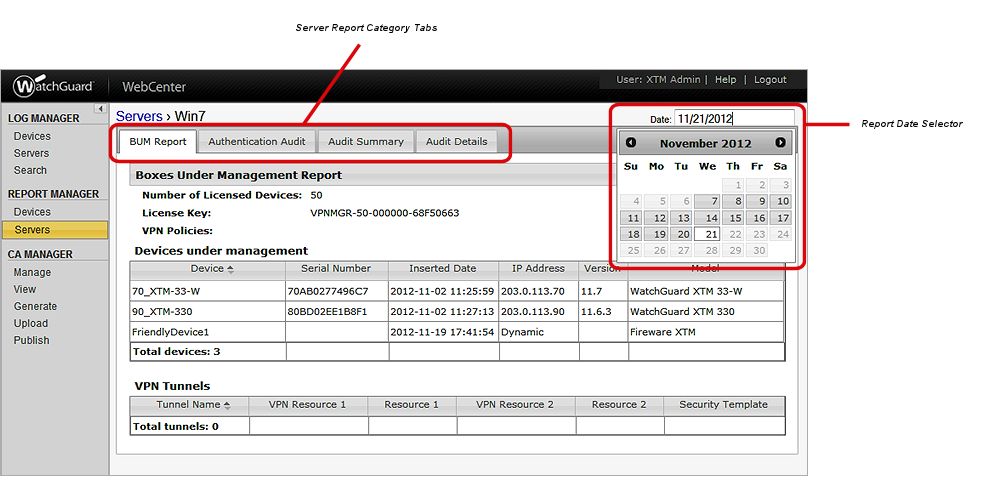The height and width of the screenshot is (484, 982).
Task: Select November 19 in calendar
Action: tap(657, 234)
